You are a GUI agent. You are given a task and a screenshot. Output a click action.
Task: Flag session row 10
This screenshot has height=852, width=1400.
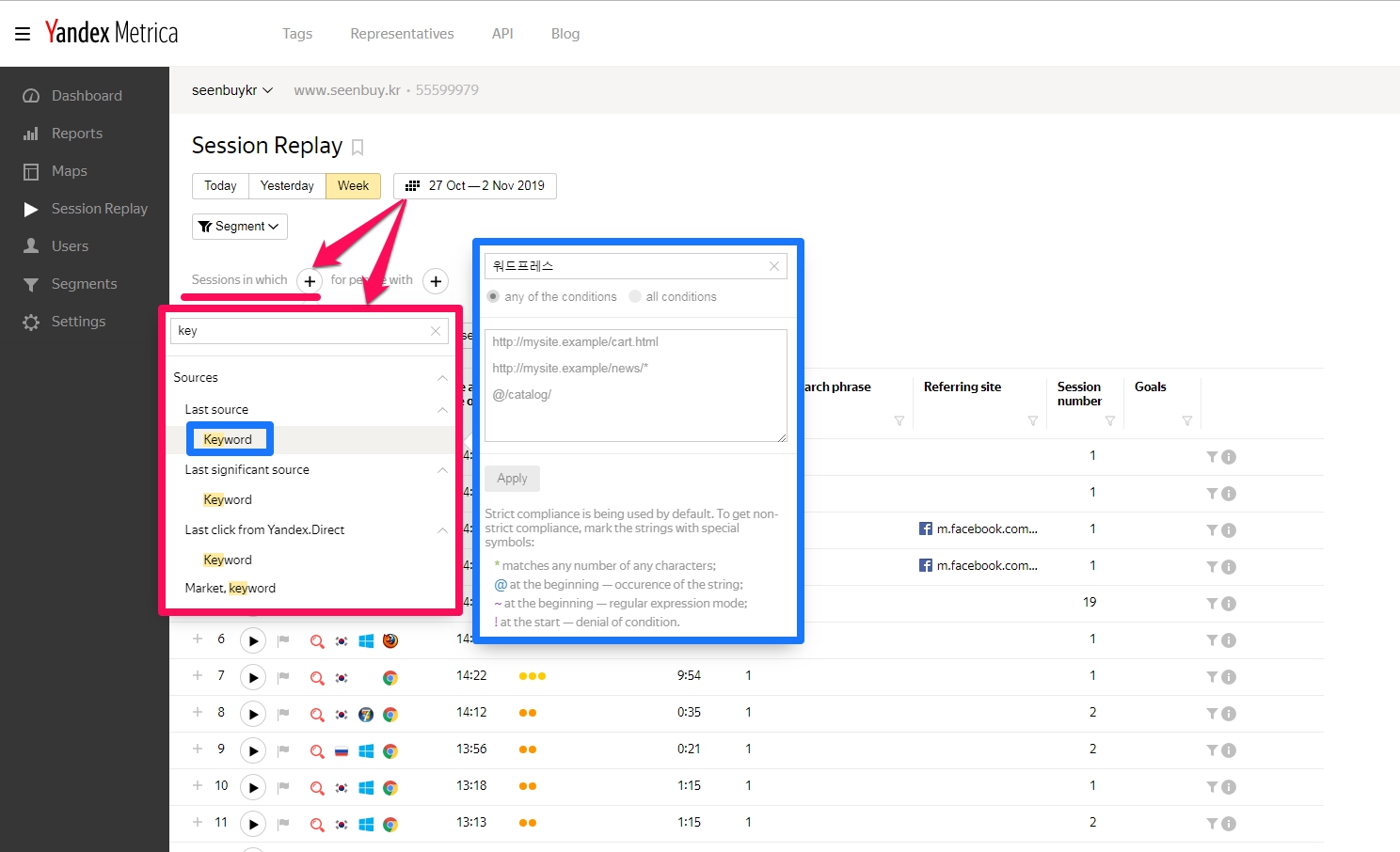pyautogui.click(x=283, y=787)
